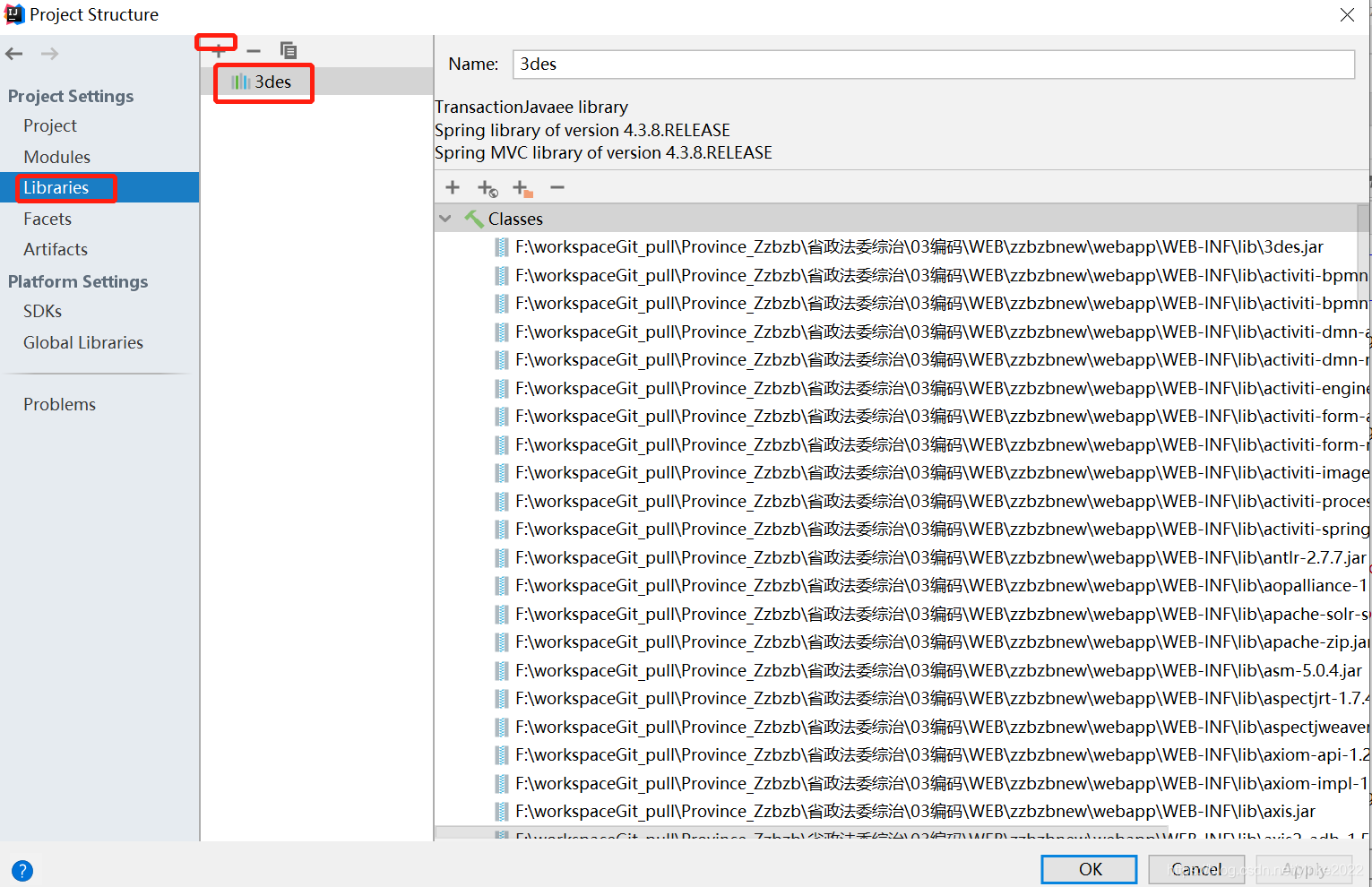1372x887 pixels.
Task: Click the Classes list horizontal scrollbar
Action: 802,832
